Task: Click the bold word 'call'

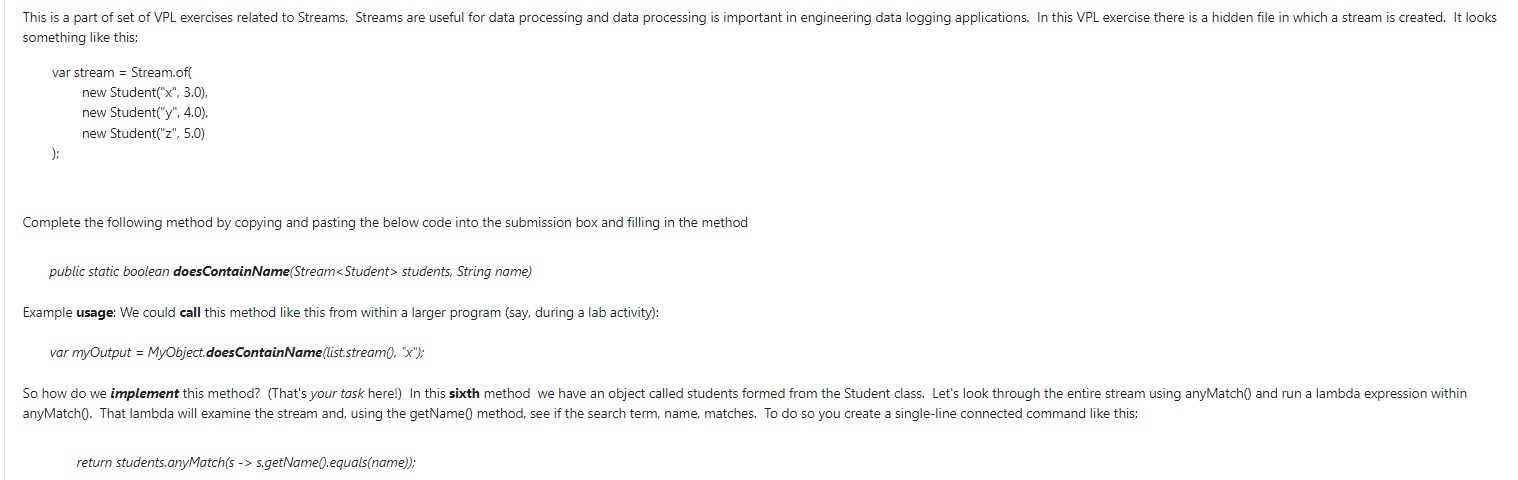Action: (x=190, y=313)
